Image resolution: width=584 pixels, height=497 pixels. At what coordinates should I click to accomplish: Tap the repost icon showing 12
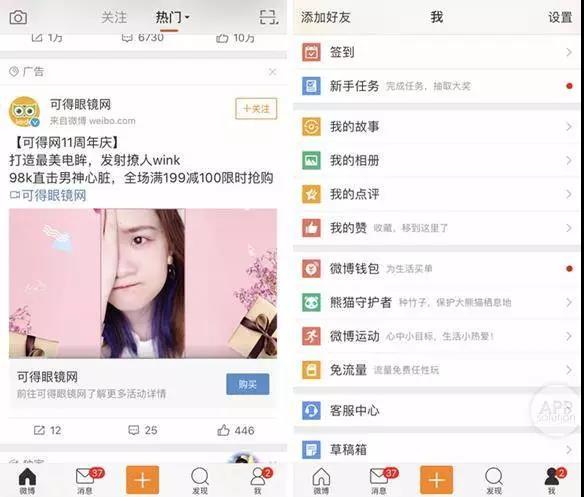click(39, 430)
